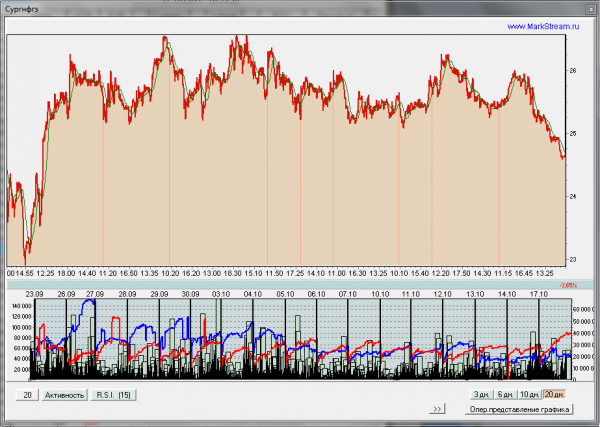This screenshot has width=600, height=427.
Task: Click the 17.10 date label
Action: [x=539, y=294]
